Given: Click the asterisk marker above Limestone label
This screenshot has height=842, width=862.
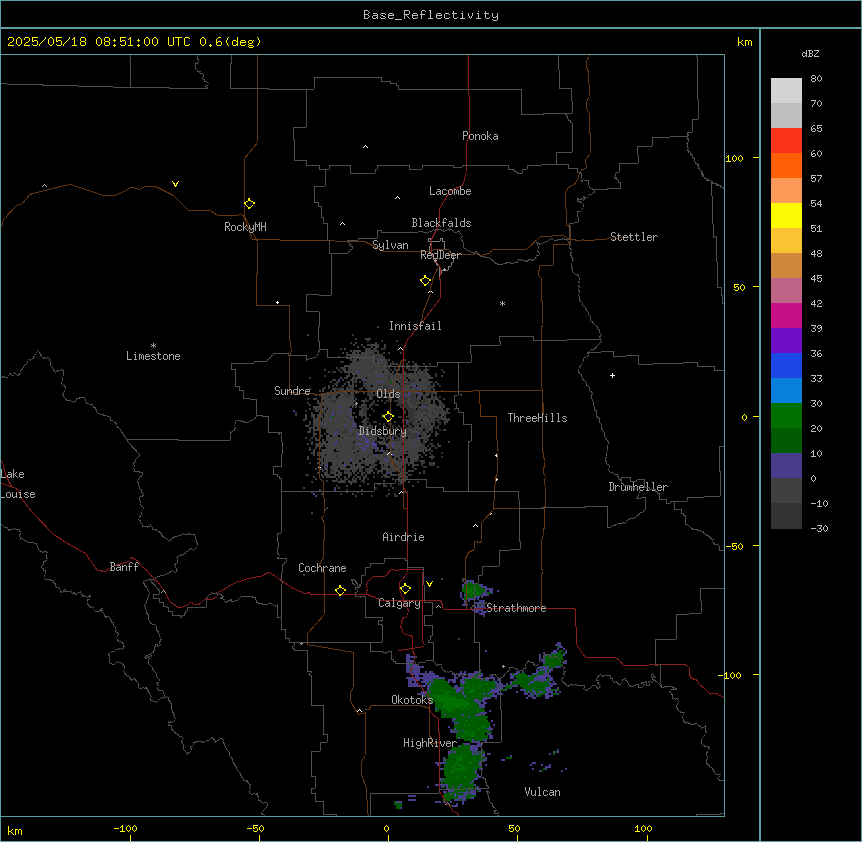Looking at the screenshot, I should pos(153,345).
